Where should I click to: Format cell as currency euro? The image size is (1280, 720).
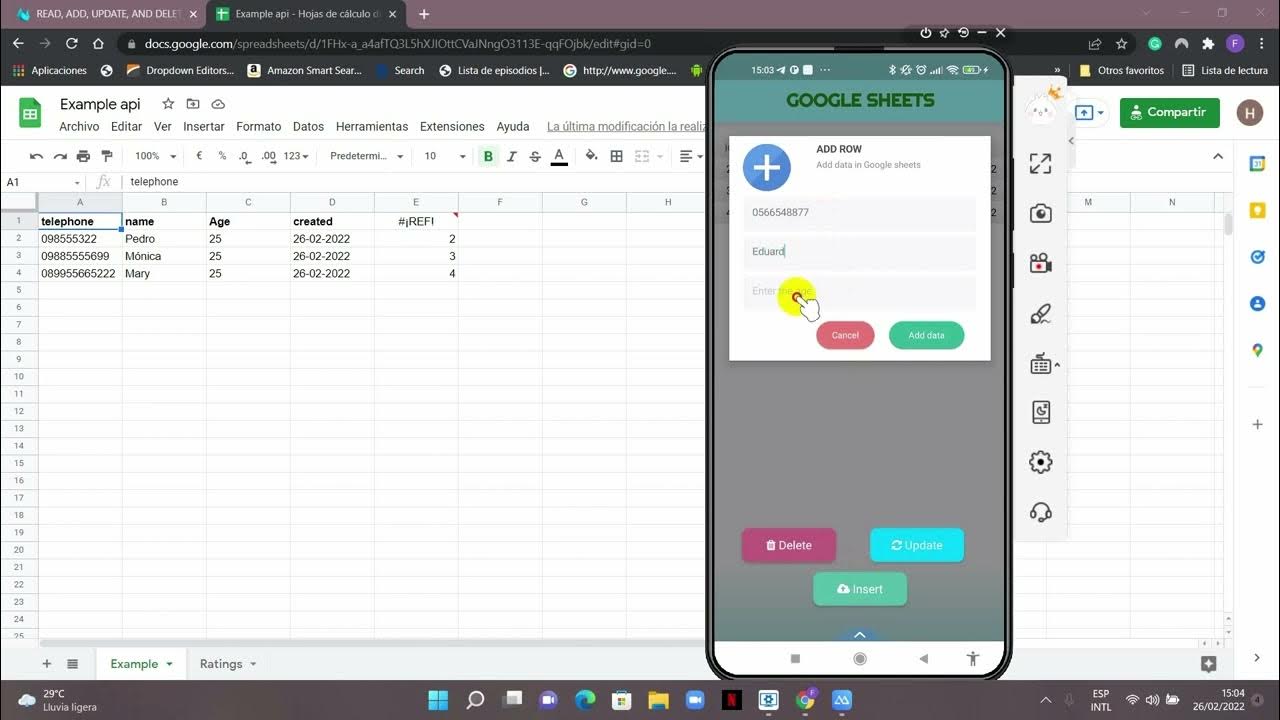199,156
